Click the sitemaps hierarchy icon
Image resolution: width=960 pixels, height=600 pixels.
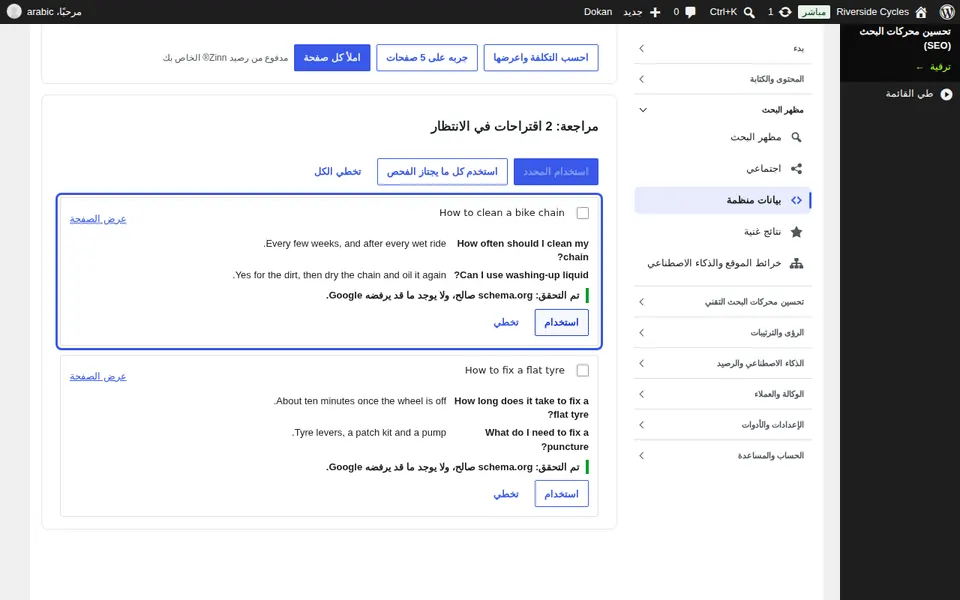click(796, 263)
